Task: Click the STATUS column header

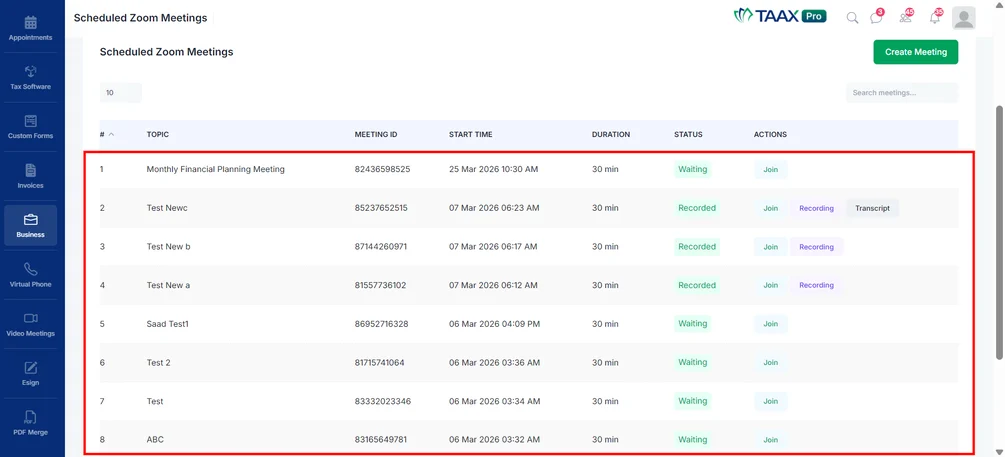Action: [688, 135]
